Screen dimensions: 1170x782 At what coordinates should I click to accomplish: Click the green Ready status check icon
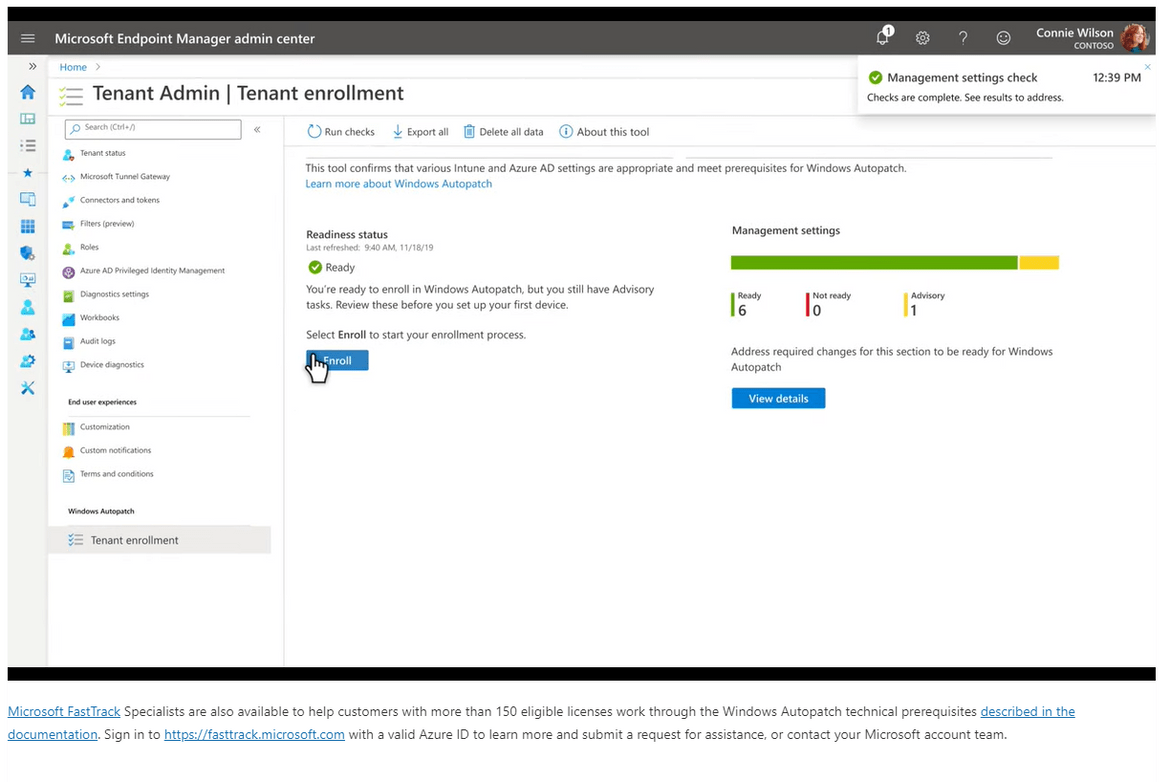pos(315,267)
